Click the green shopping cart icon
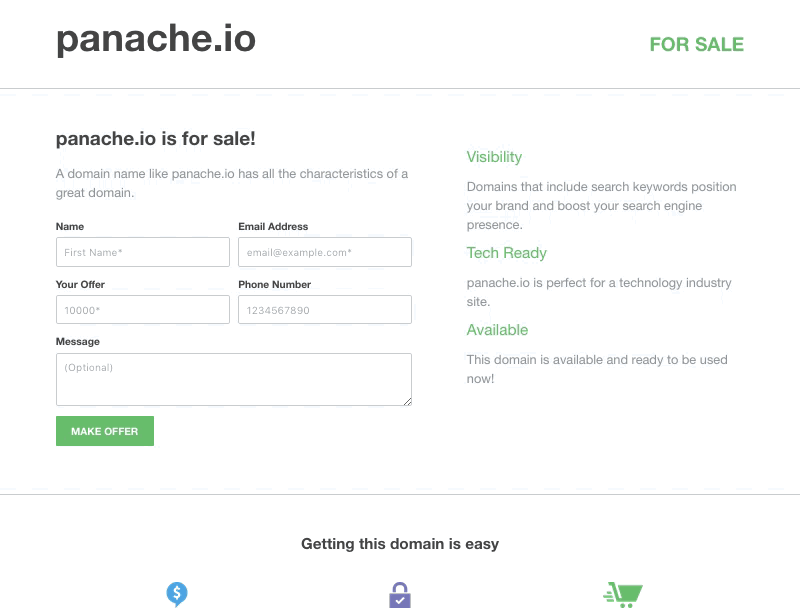This screenshot has height=612, width=801. pos(623,595)
